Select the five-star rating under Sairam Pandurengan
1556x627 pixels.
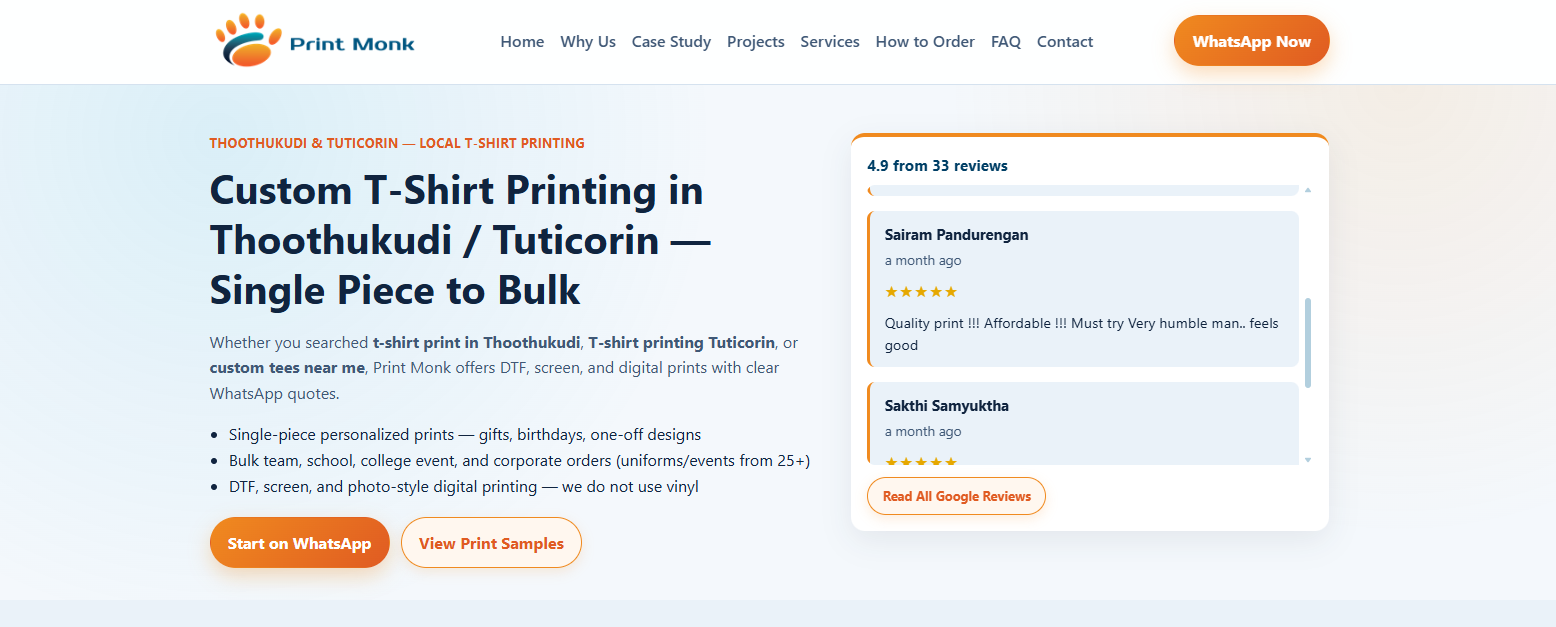(920, 291)
